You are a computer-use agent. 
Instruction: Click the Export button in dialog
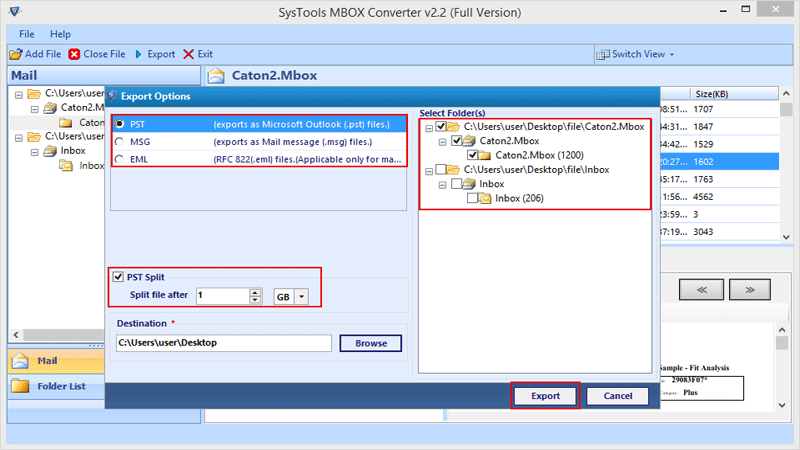(545, 396)
